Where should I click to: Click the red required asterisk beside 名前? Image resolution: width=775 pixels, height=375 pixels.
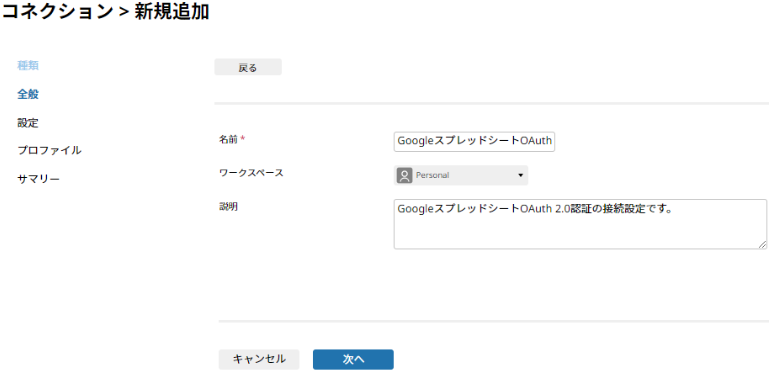[243, 140]
